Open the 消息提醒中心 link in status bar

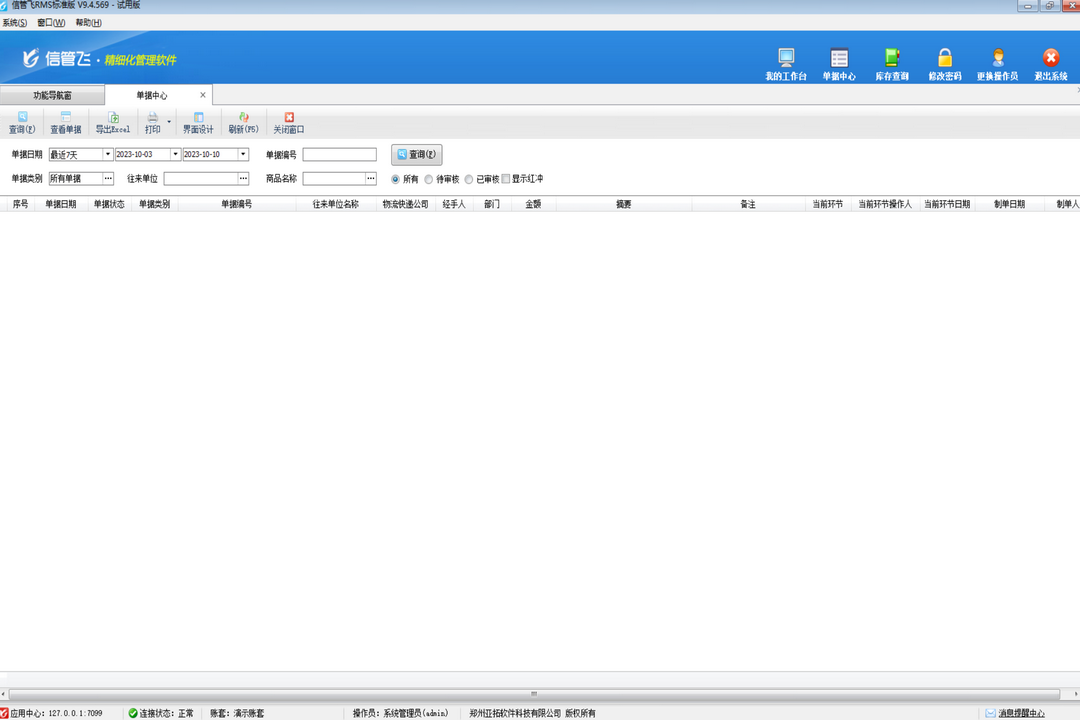click(1020, 713)
